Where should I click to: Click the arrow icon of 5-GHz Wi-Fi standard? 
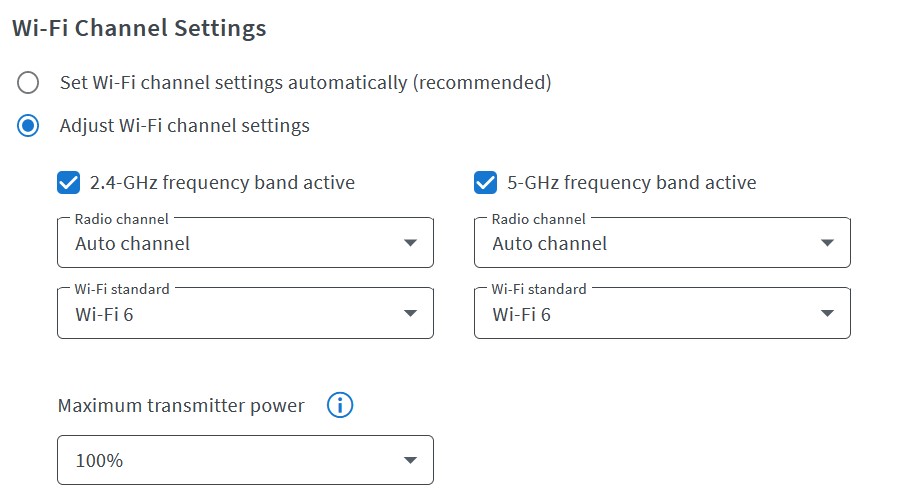(827, 314)
